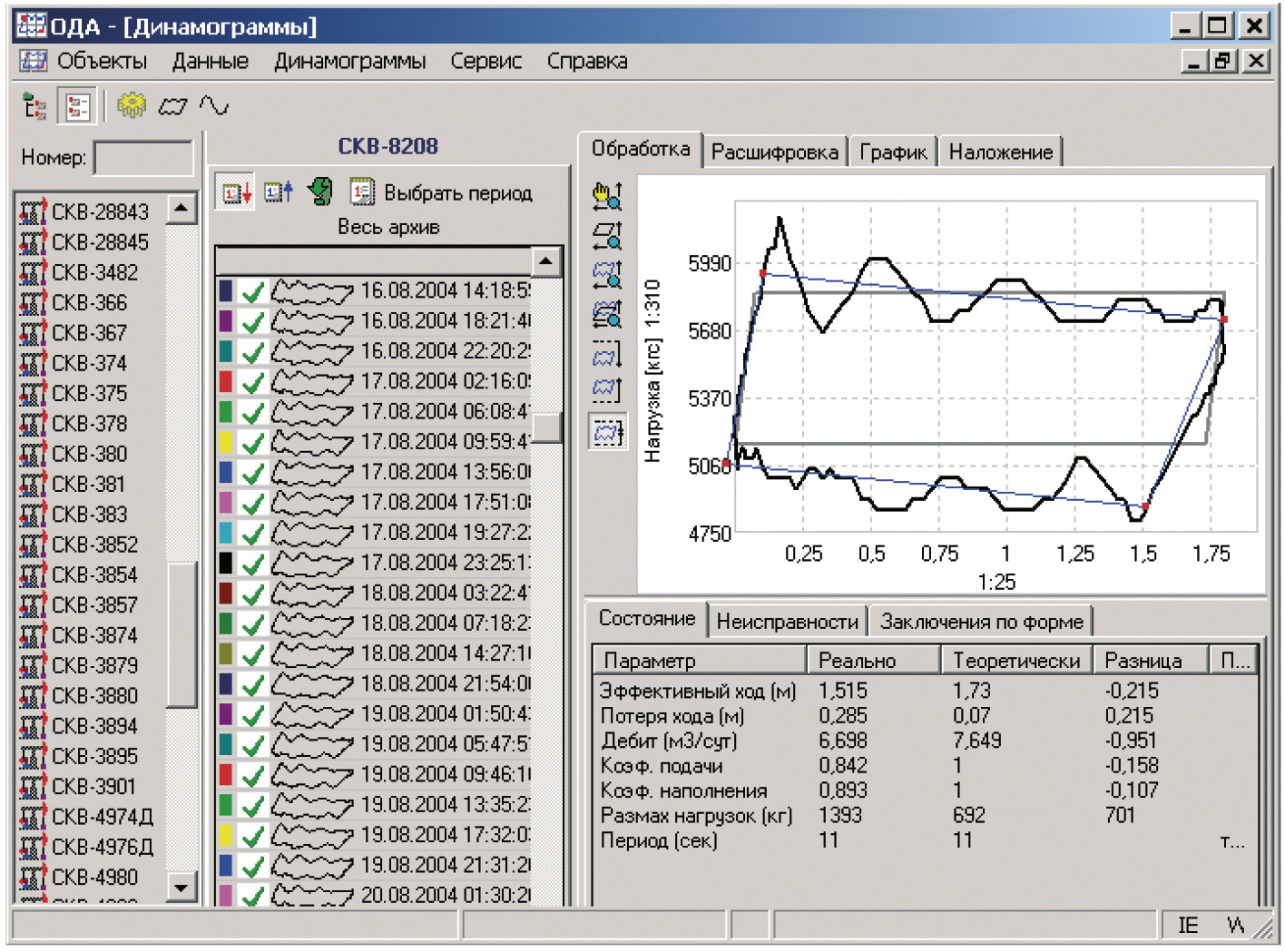This screenshot has height=952, width=1285.
Task: Select the pump icon next to СКВ-3901
Action: click(33, 786)
